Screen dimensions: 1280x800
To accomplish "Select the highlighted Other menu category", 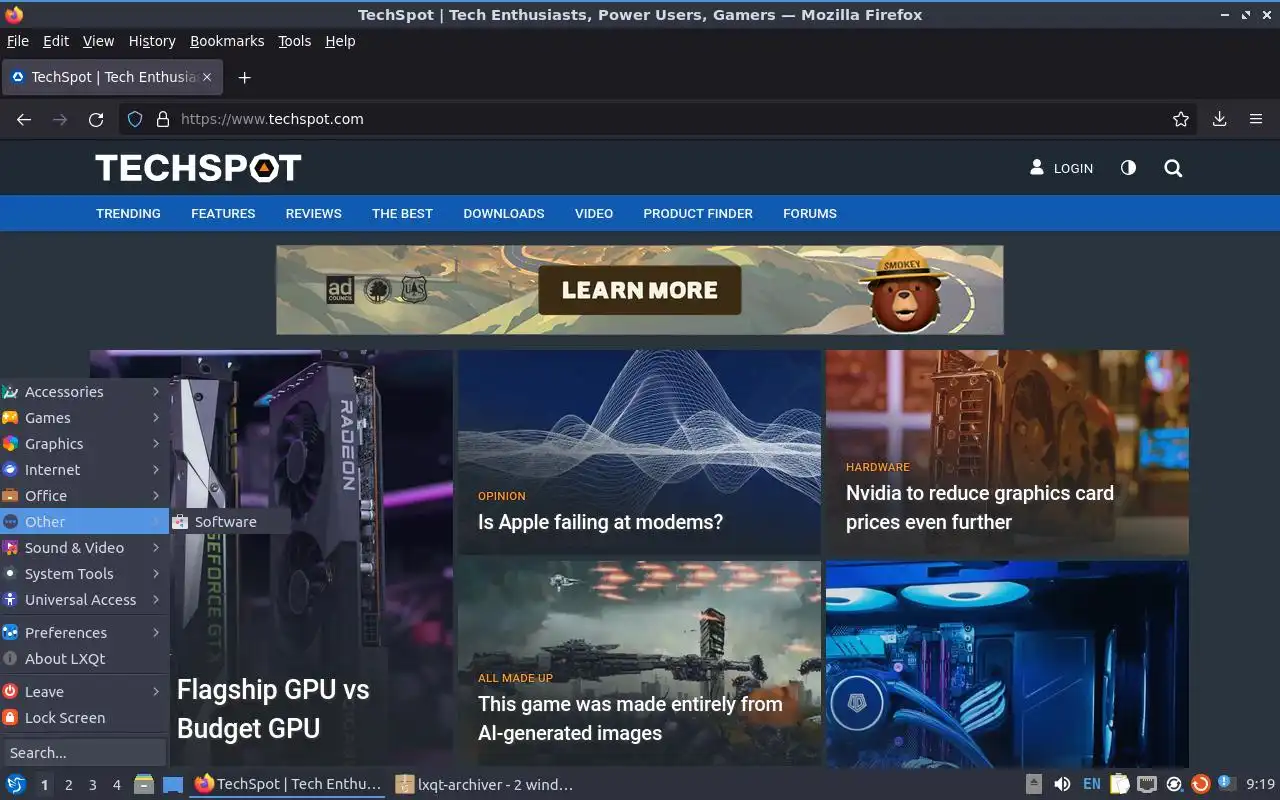I will (x=84, y=522).
